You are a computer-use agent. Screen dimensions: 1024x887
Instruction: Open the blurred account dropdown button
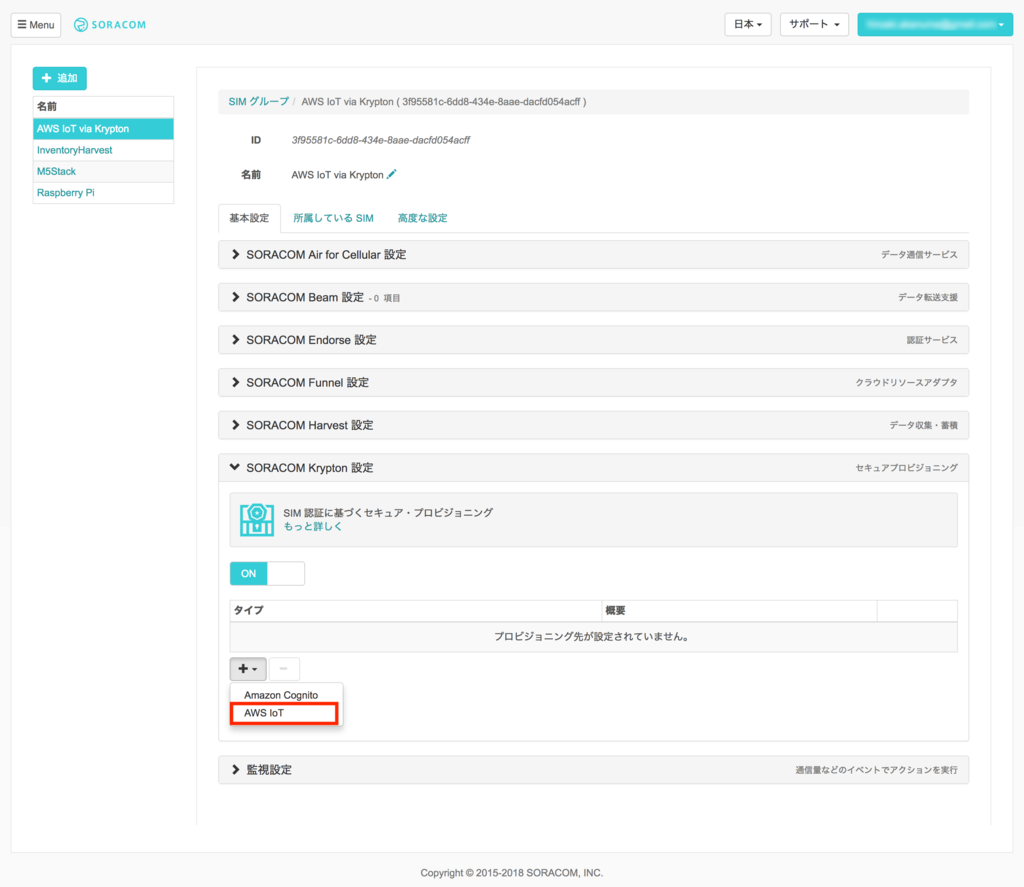click(x=935, y=24)
